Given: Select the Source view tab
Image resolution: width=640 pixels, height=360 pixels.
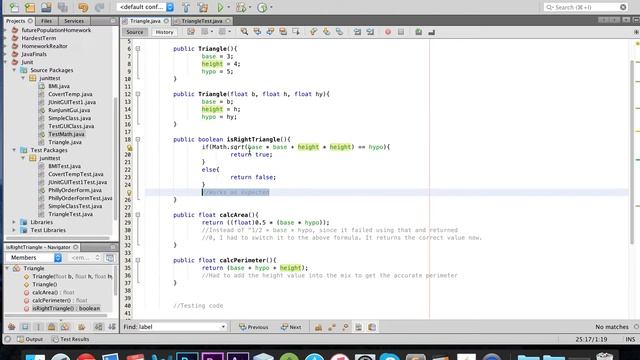Looking at the screenshot, I should click(135, 32).
